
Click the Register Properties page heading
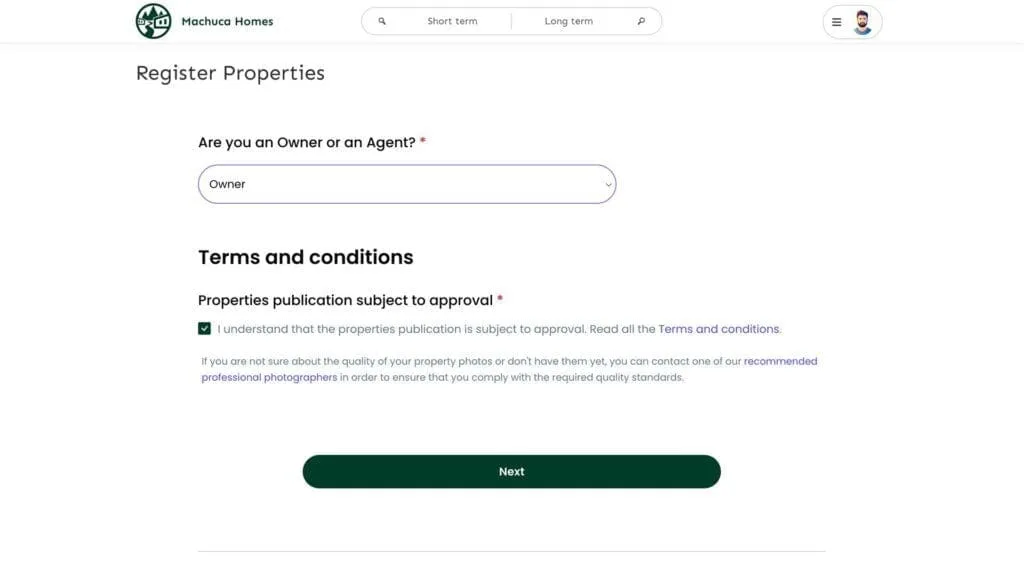(230, 73)
